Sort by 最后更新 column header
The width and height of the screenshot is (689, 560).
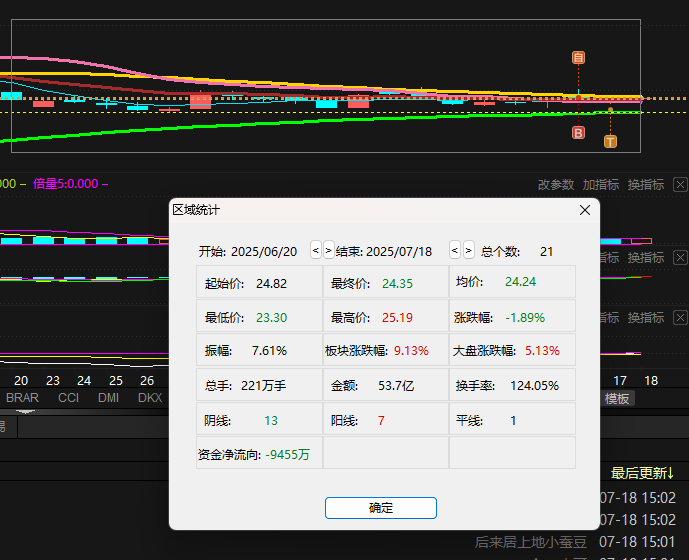(x=642, y=473)
